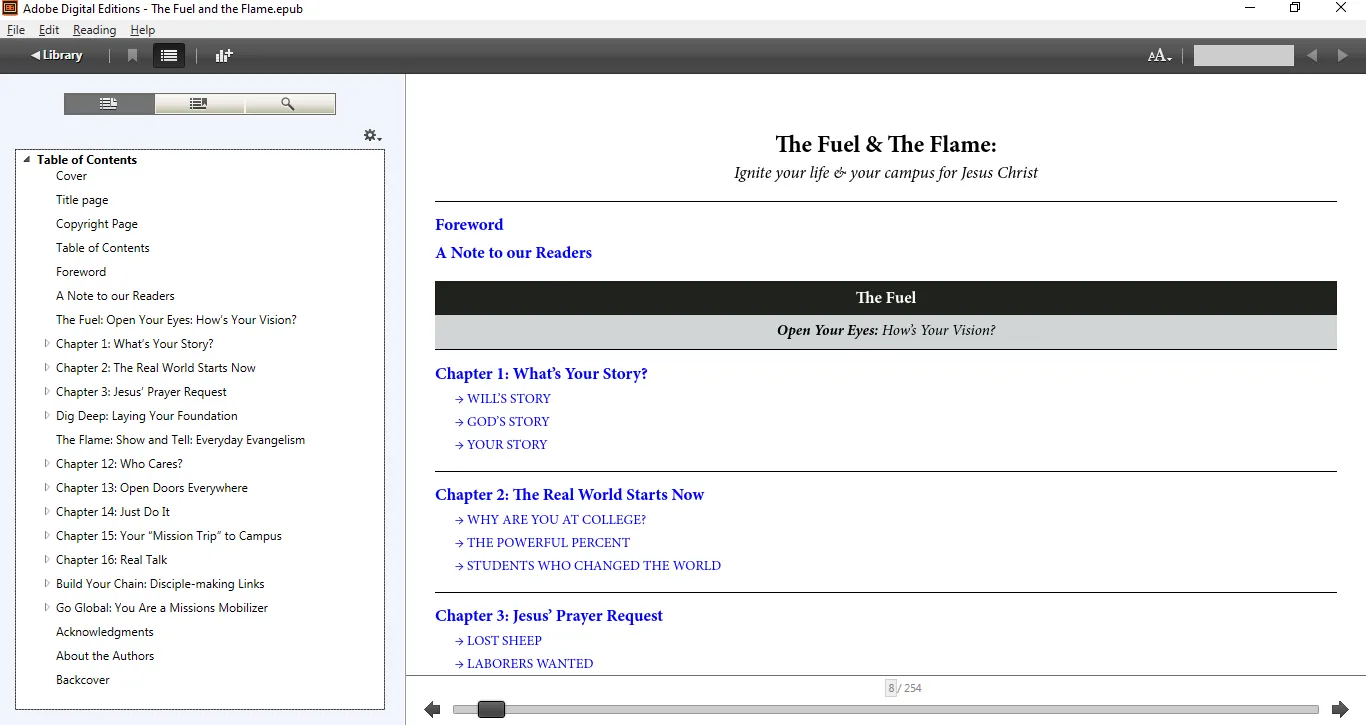Expand Chapter 13: Open Doors Everywhere

pos(46,488)
